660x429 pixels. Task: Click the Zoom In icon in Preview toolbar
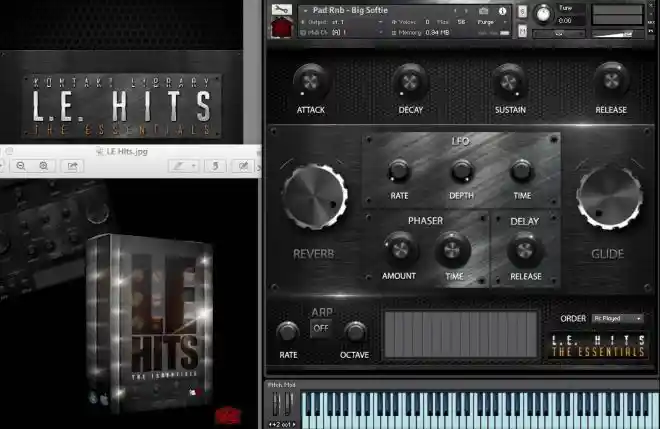[43, 166]
